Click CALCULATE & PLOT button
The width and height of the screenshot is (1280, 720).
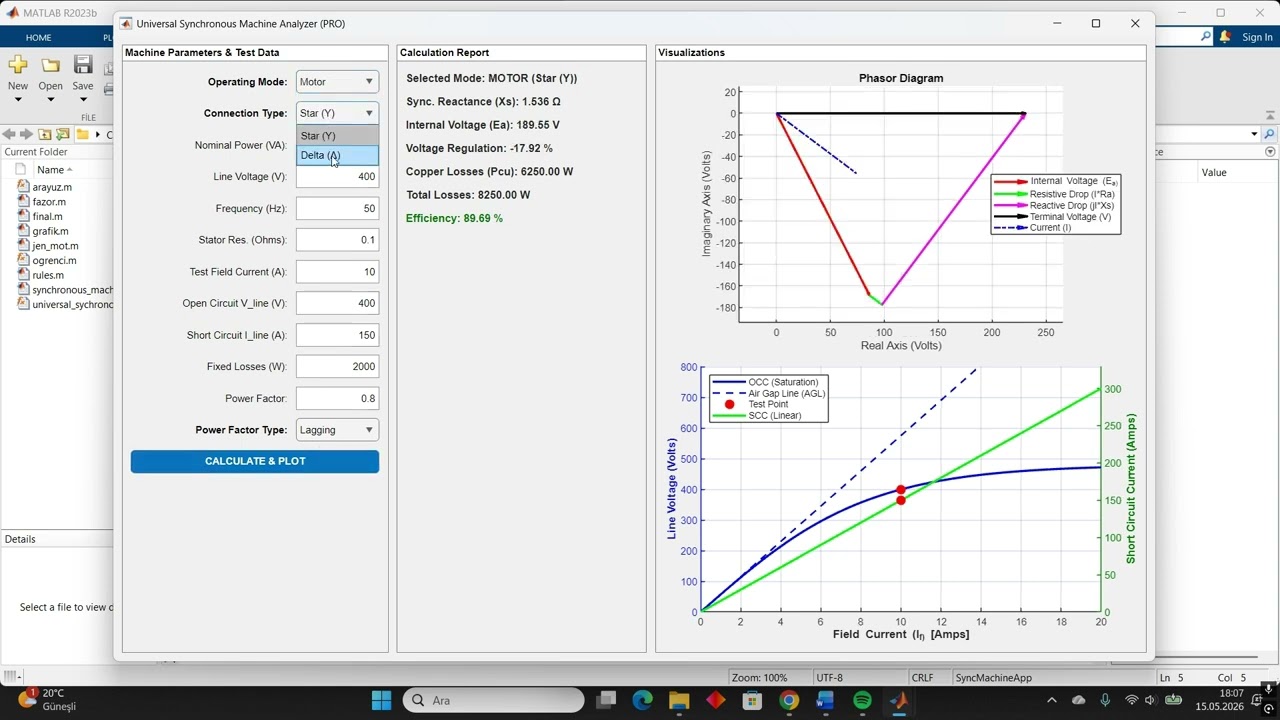coord(255,461)
